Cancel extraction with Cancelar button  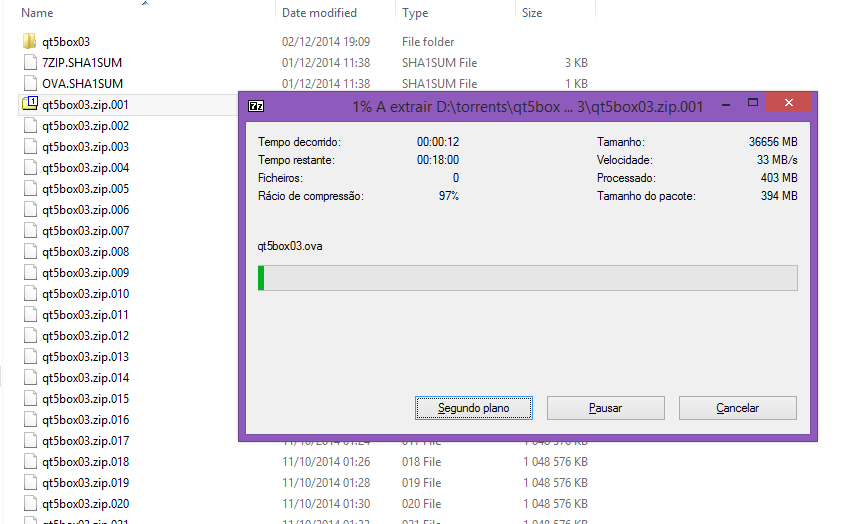point(737,408)
